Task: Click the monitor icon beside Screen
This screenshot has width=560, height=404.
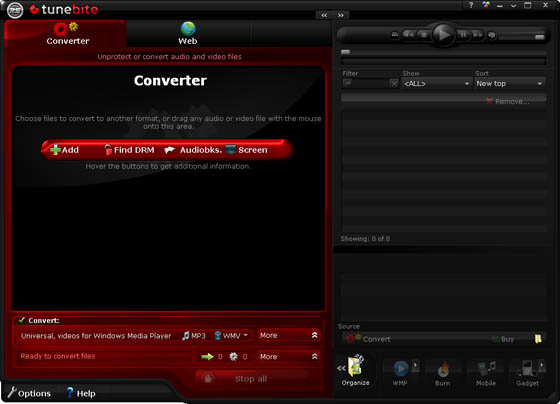Action: click(231, 149)
